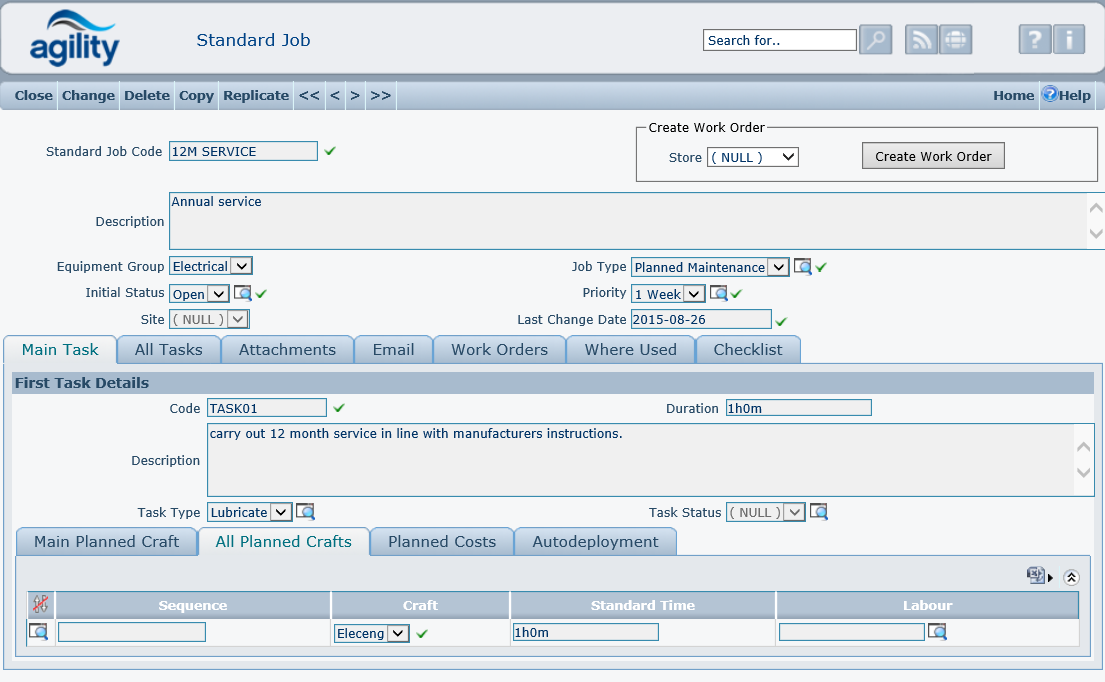This screenshot has width=1105, height=682.
Task: Open the Store dropdown
Action: pyautogui.click(x=752, y=157)
